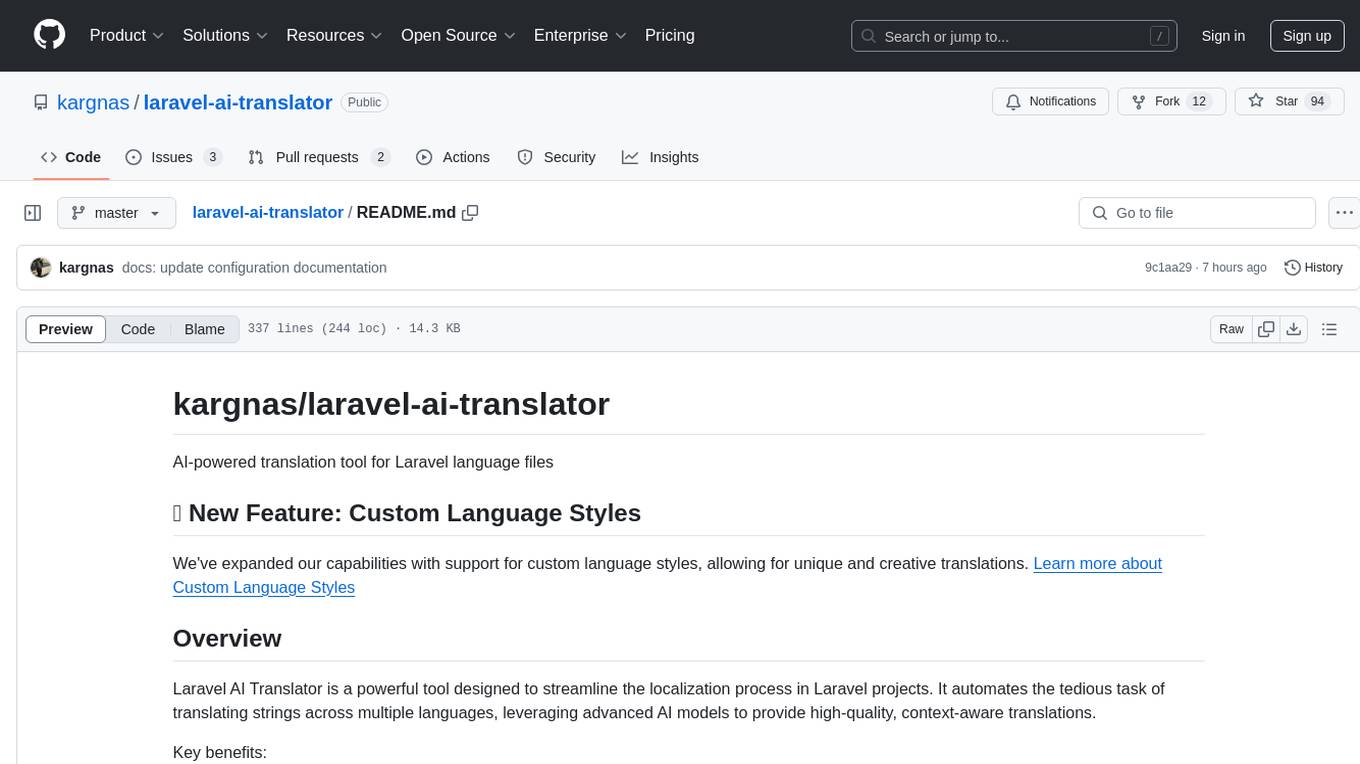
Task: Expand the Solutions menu
Action: (225, 35)
